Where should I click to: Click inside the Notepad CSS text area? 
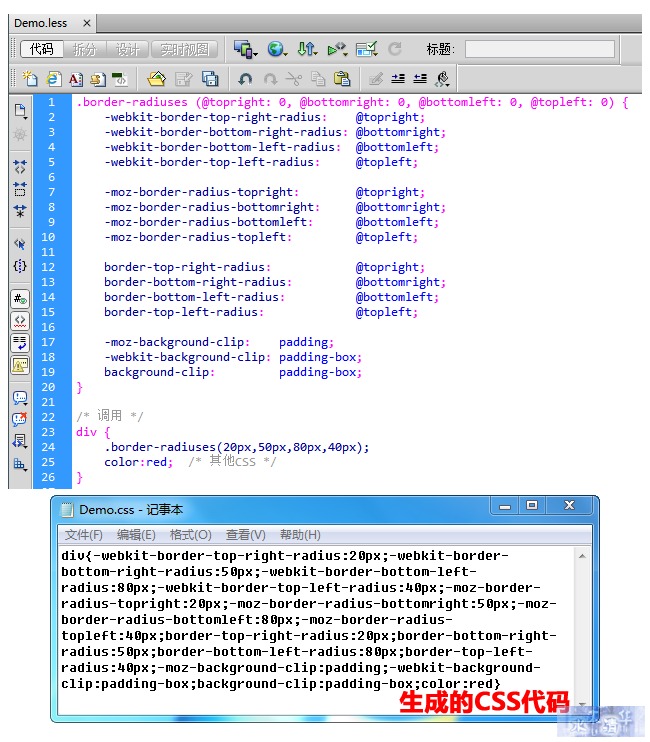(317, 629)
